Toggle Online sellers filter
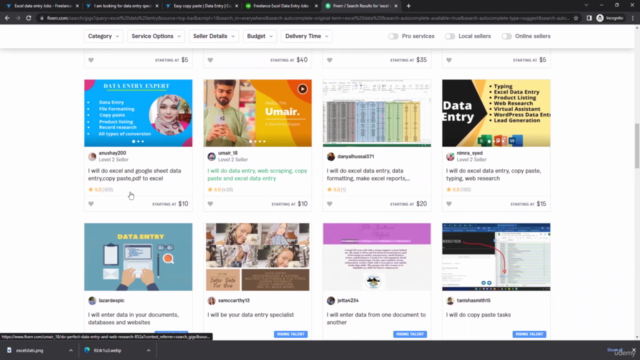The height and width of the screenshot is (360, 640). pos(507,36)
